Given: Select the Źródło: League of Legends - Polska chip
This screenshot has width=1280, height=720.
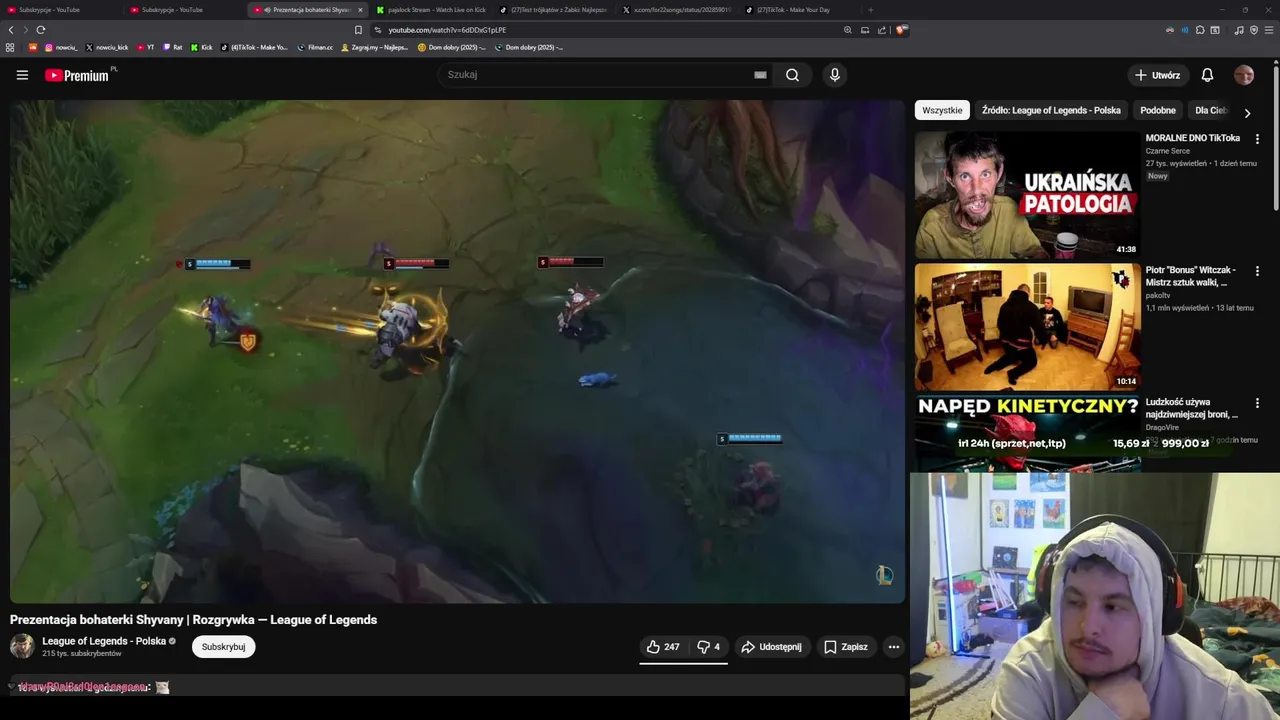Looking at the screenshot, I should (1051, 110).
